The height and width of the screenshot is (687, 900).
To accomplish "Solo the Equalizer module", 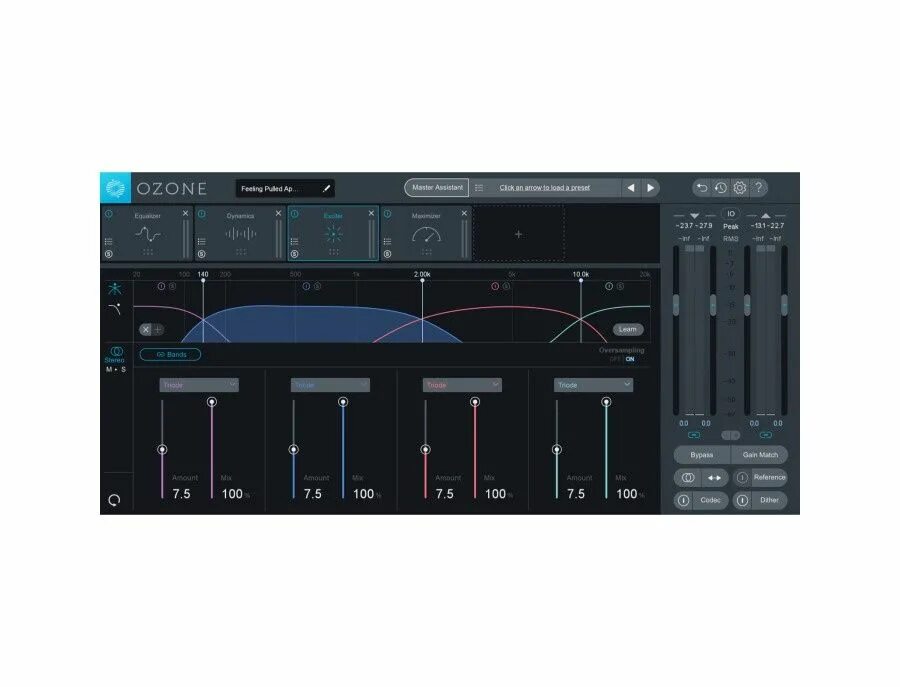I will coord(108,254).
